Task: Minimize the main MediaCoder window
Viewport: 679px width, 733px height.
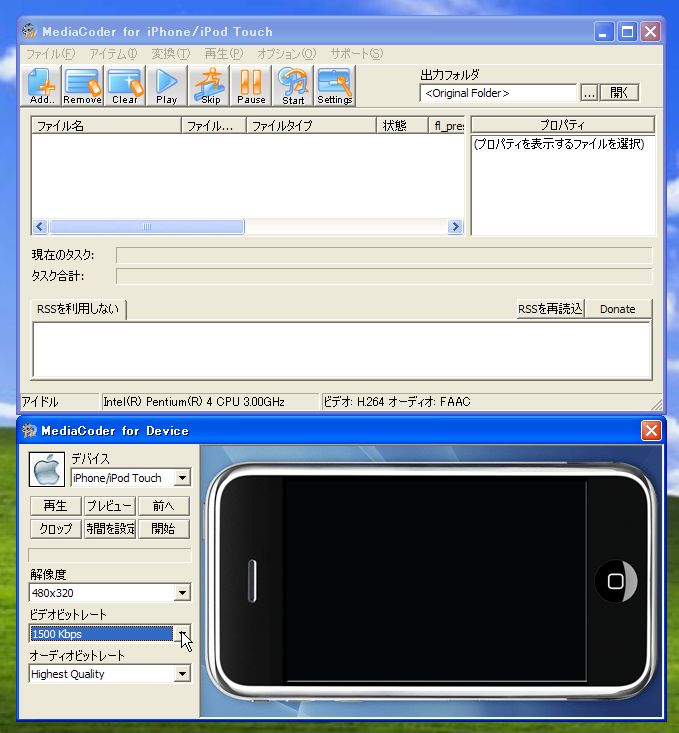Action: 604,32
